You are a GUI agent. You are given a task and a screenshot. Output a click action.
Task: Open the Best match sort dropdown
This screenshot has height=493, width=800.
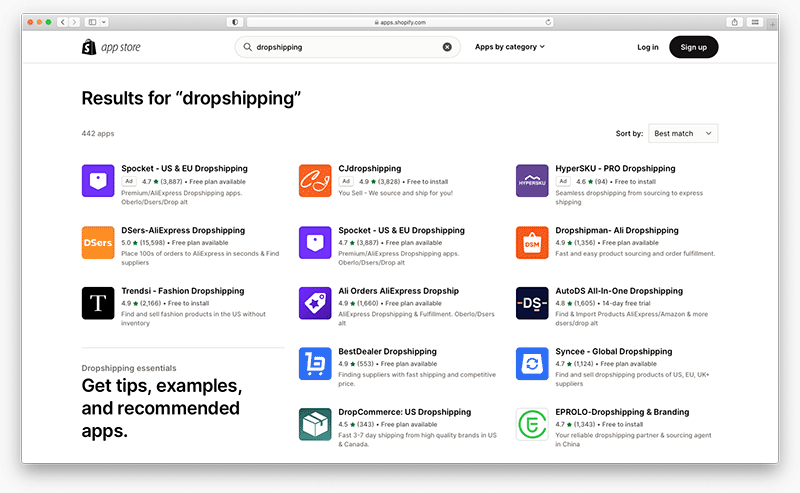point(683,133)
